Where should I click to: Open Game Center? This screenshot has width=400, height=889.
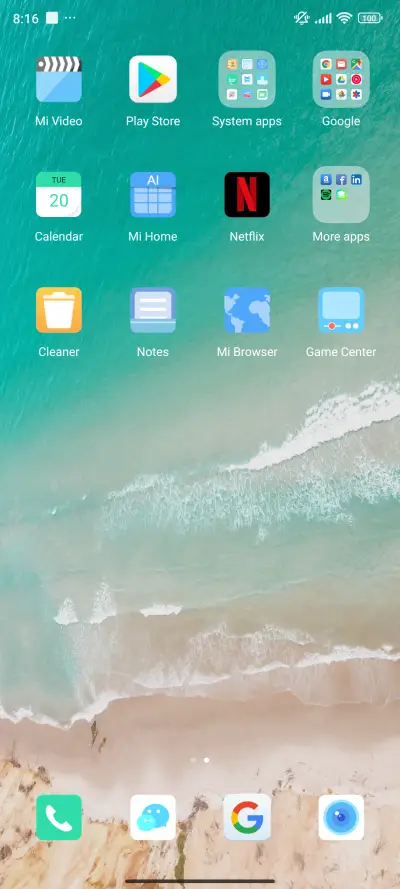(x=341, y=310)
